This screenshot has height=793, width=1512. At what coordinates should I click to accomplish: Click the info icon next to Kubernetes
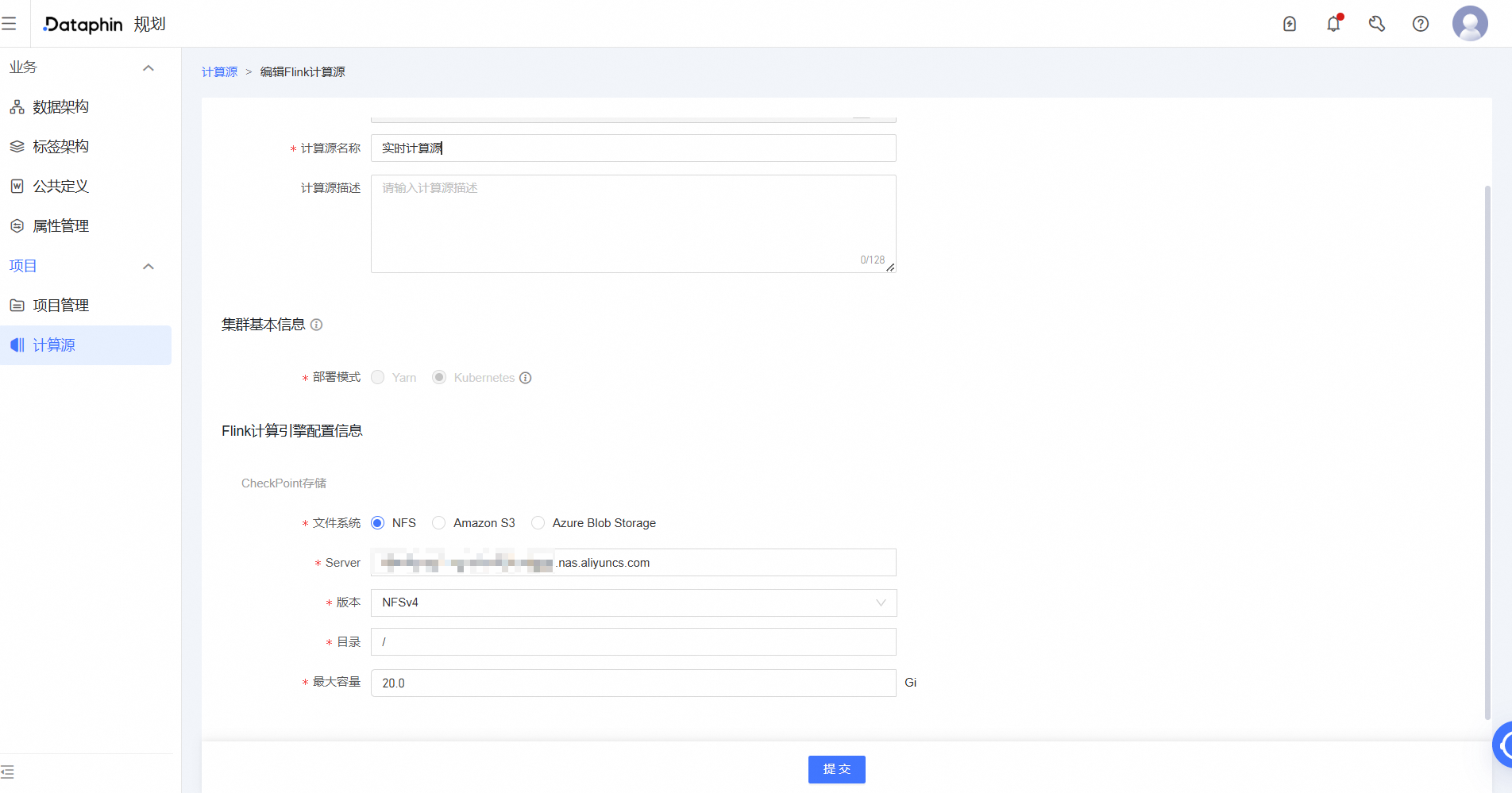point(526,378)
